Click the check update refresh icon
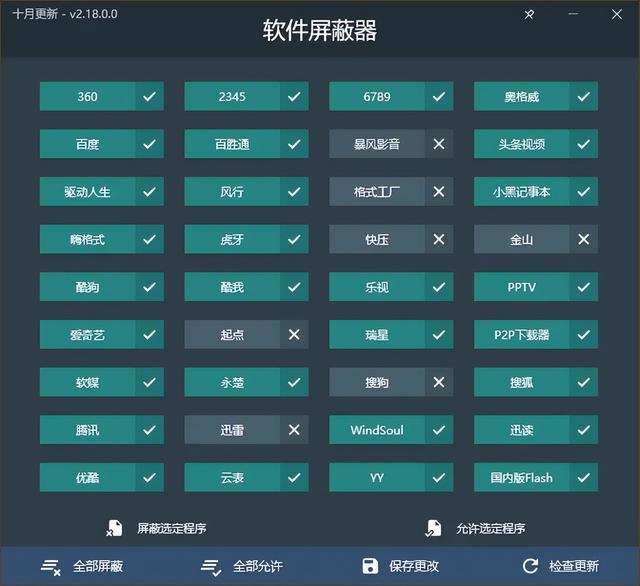Viewport: 640px width, 586px height. [x=530, y=566]
